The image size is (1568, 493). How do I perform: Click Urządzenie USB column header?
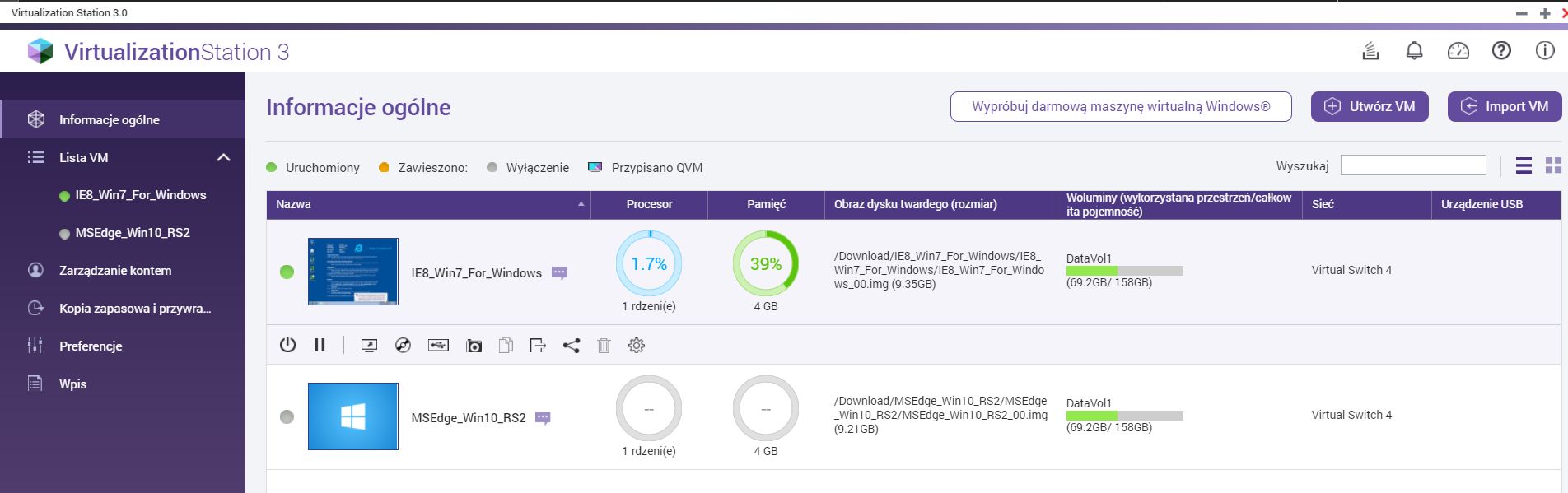point(1496,204)
